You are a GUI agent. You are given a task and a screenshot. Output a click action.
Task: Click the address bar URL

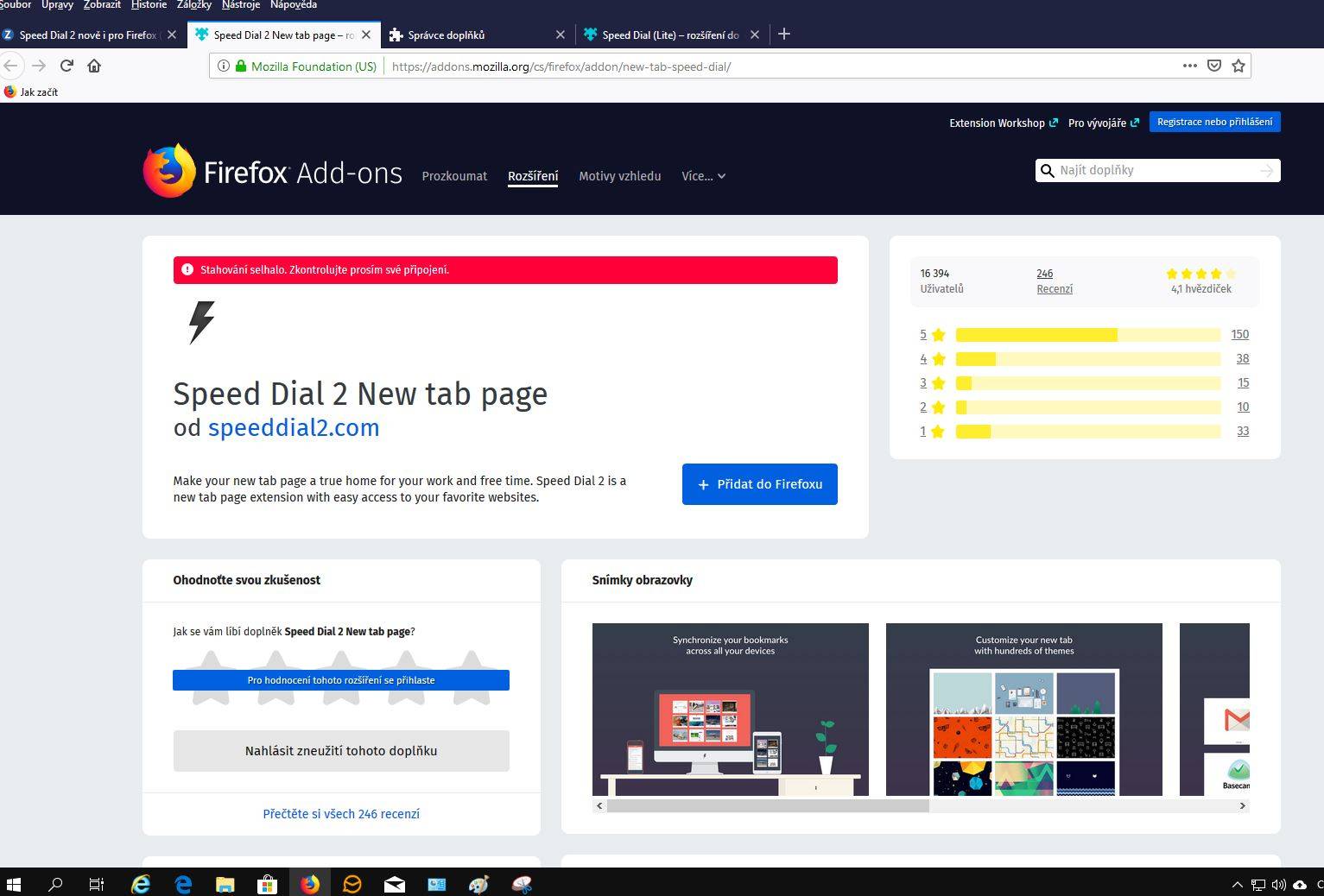pyautogui.click(x=561, y=66)
